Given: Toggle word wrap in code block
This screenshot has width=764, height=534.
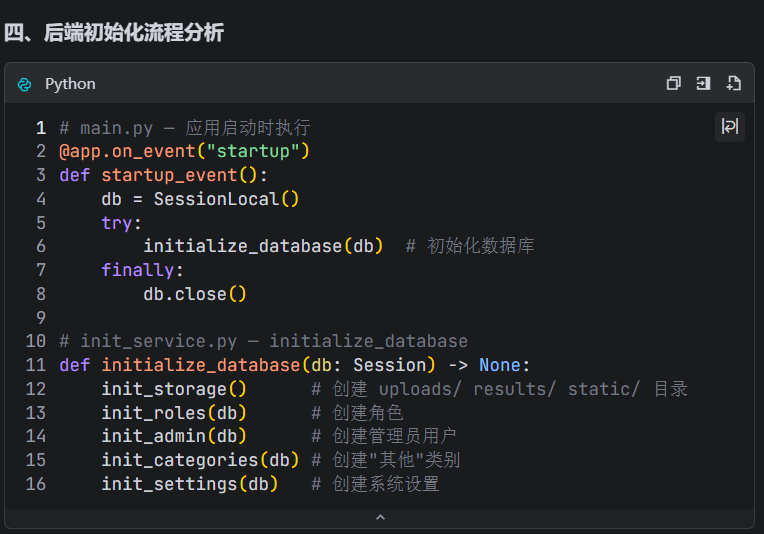Looking at the screenshot, I should pos(729,127).
